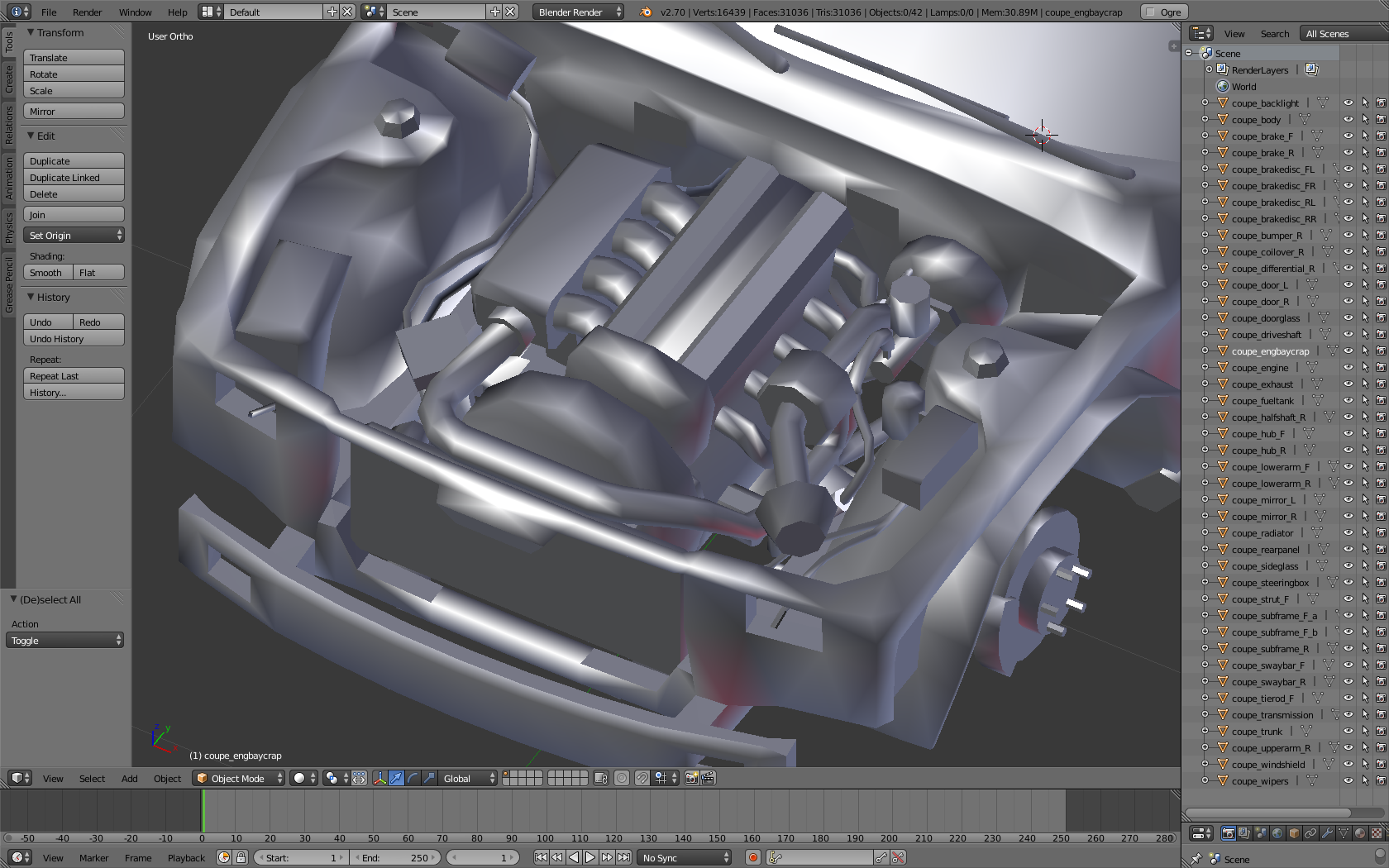
Task: Click the Duplicate Linked button
Action: tap(74, 178)
